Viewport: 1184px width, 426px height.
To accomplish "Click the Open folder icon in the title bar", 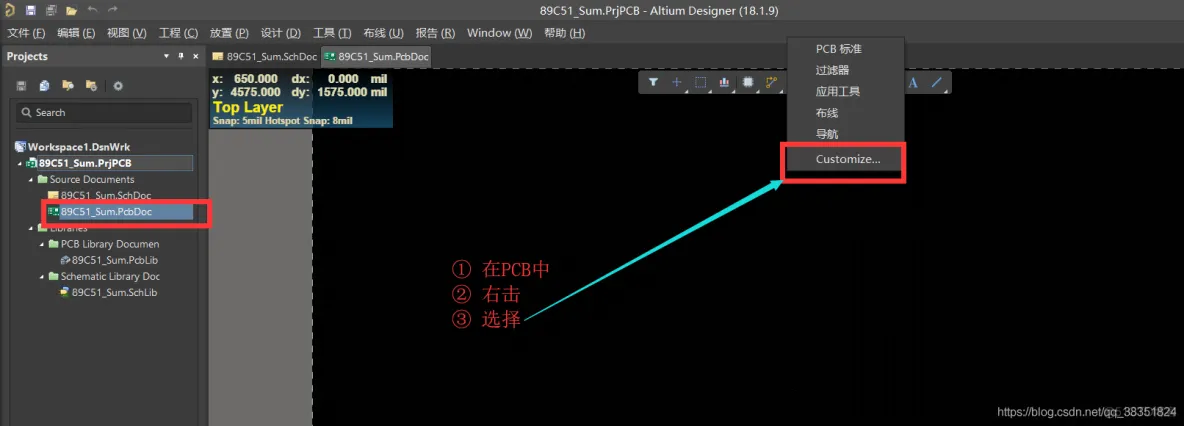I will tap(71, 11).
